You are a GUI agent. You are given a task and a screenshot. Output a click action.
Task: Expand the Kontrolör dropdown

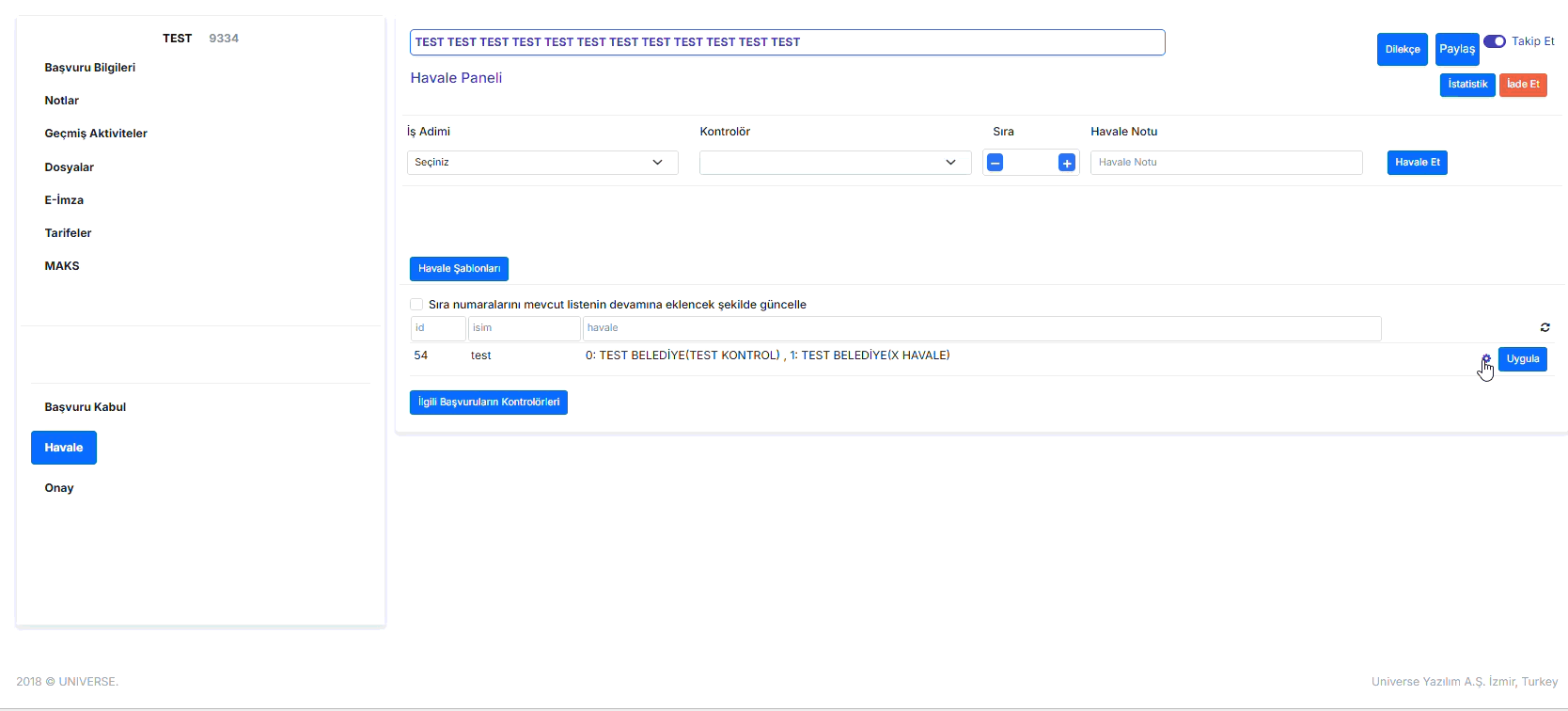tap(835, 163)
